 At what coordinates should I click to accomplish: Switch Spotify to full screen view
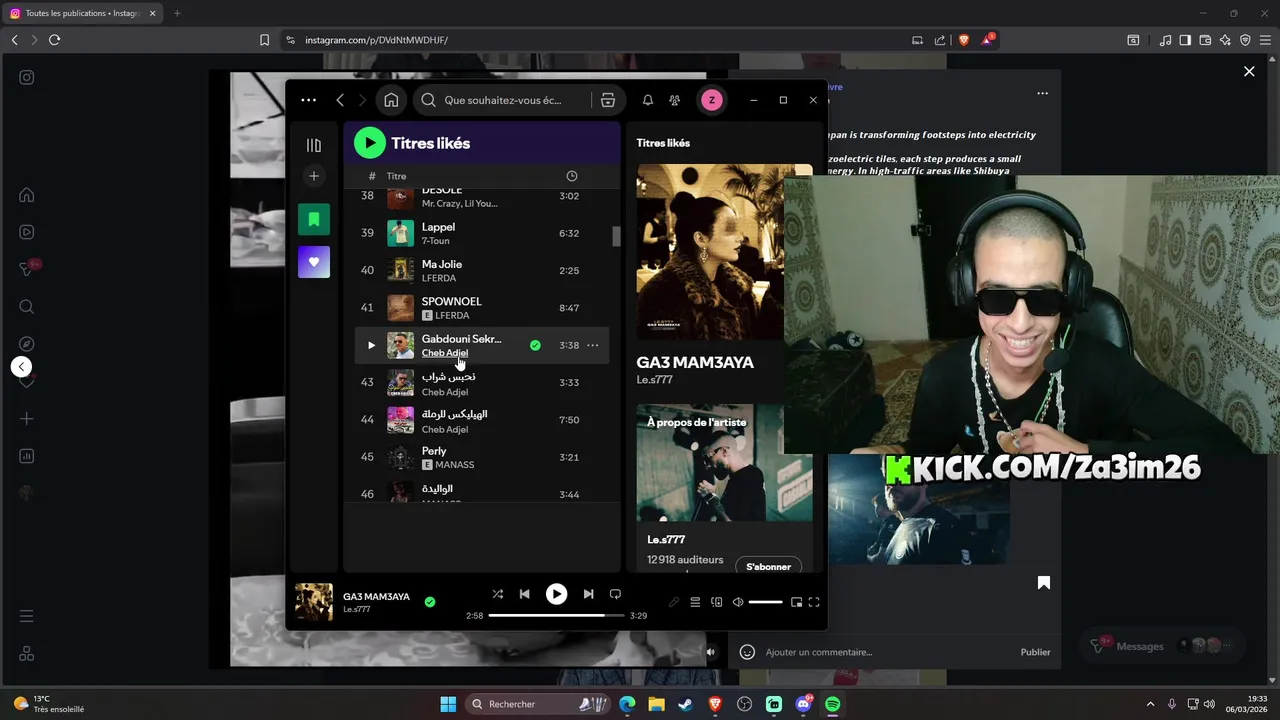click(814, 602)
